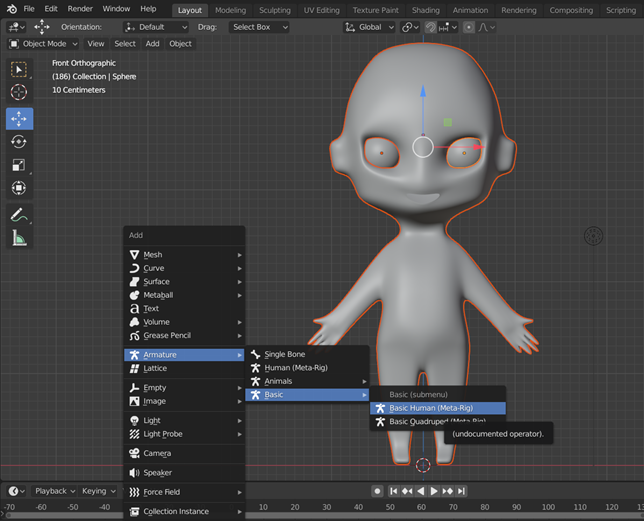The width and height of the screenshot is (644, 521).
Task: Activate the 3D Cursor tool
Action: pos(19,92)
